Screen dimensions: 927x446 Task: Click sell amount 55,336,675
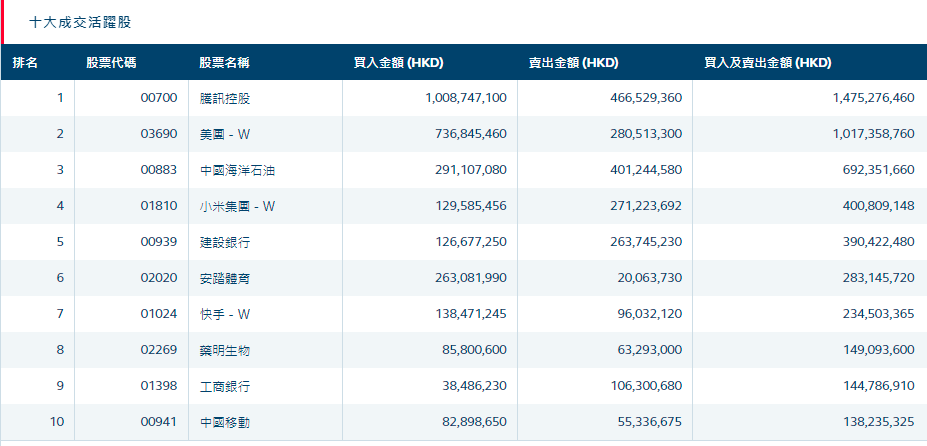[649, 422]
